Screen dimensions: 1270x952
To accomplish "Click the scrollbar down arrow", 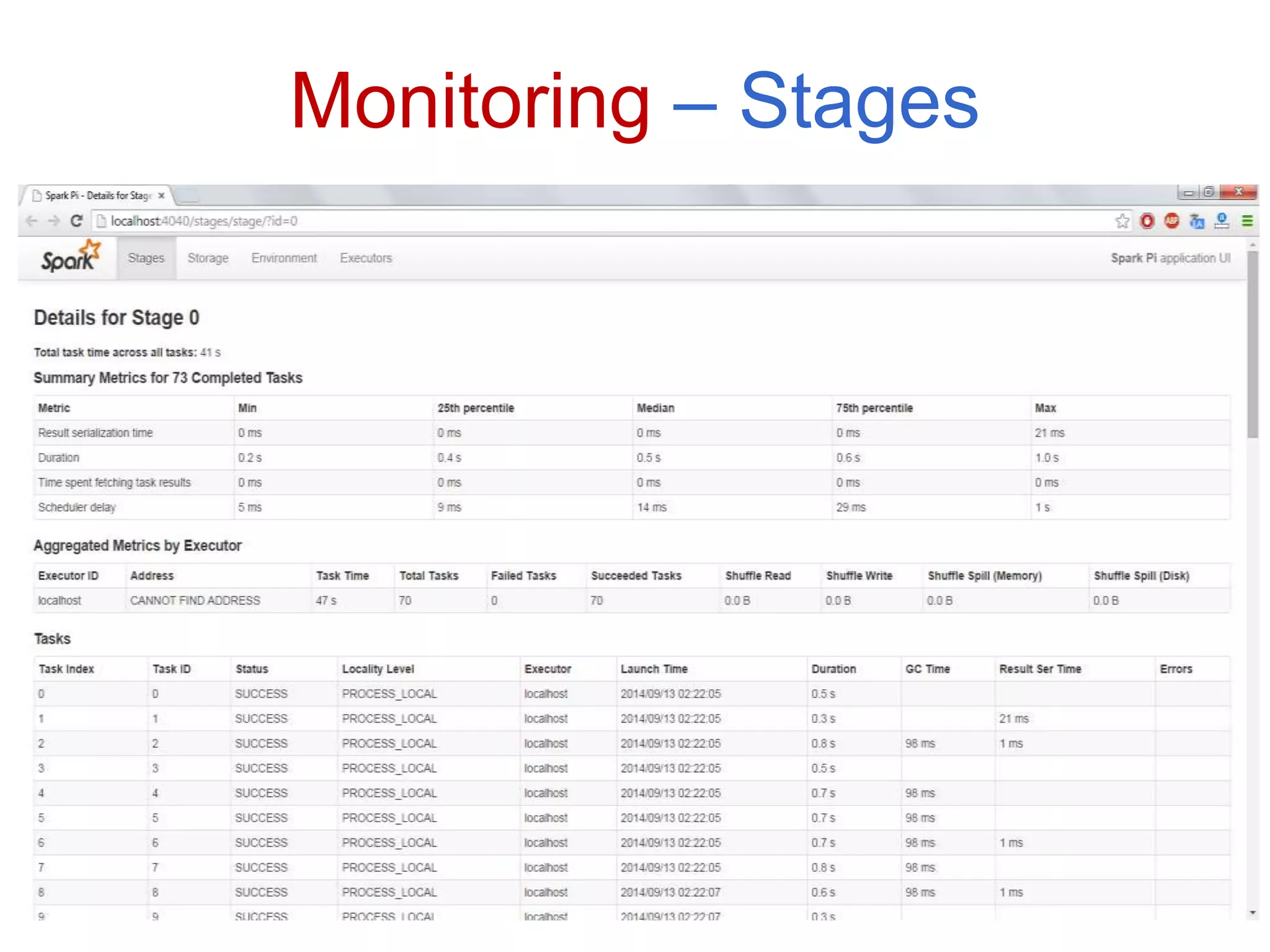I will (1253, 912).
